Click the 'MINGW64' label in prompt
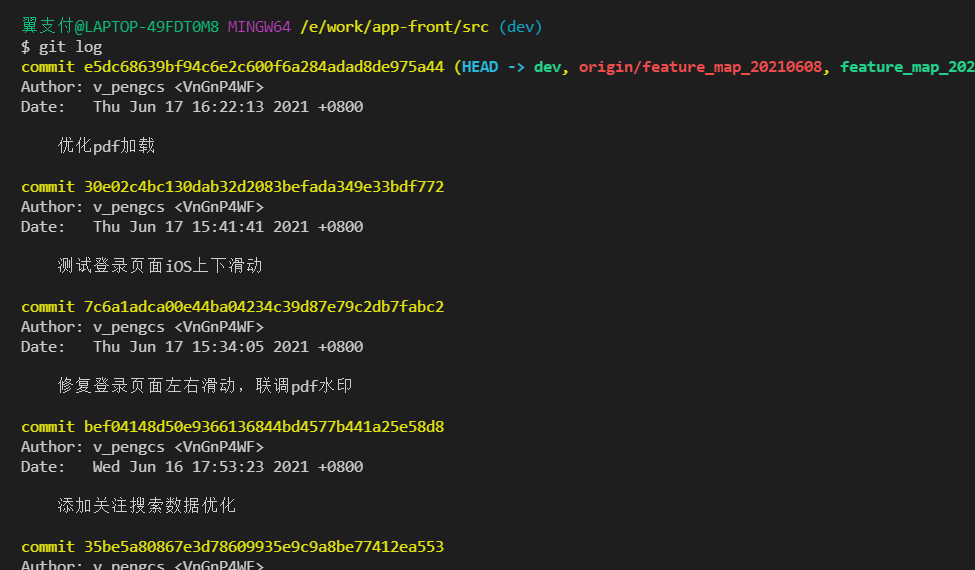Screen dimensions: 975x570 tap(259, 27)
